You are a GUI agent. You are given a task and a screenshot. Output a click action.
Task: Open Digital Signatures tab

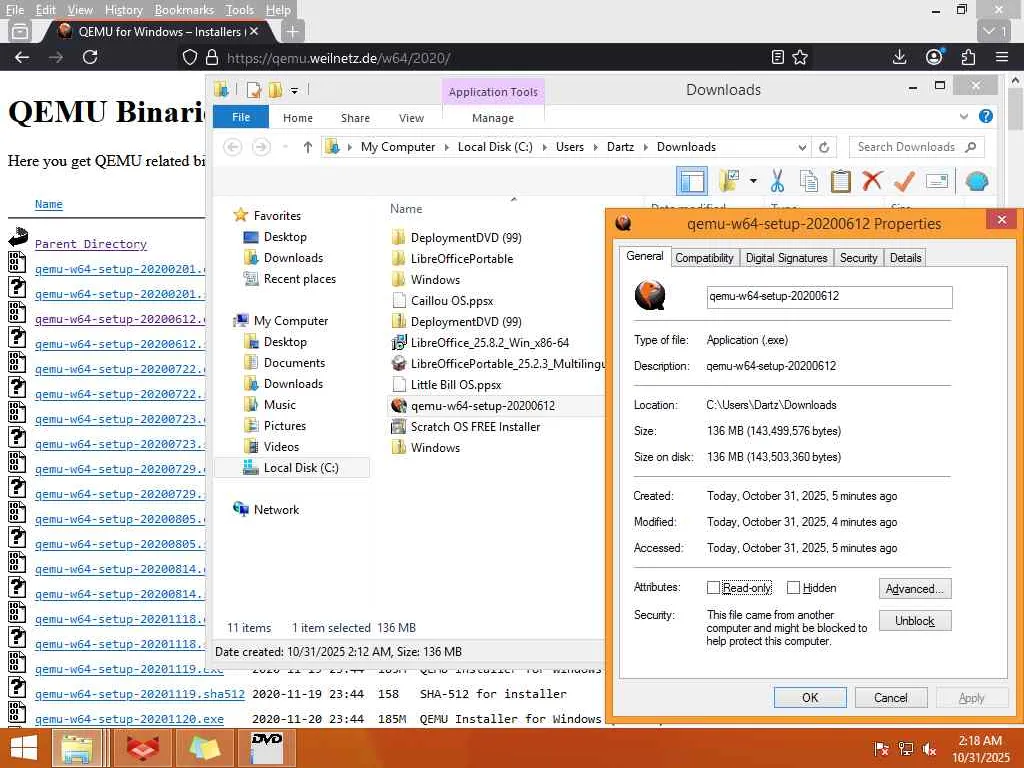pyautogui.click(x=786, y=258)
